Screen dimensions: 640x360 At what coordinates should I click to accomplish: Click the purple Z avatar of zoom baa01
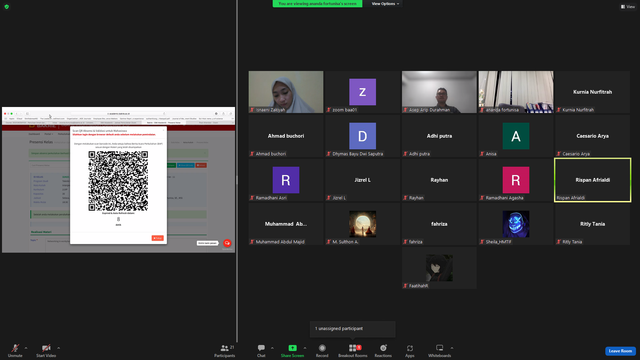click(362, 92)
